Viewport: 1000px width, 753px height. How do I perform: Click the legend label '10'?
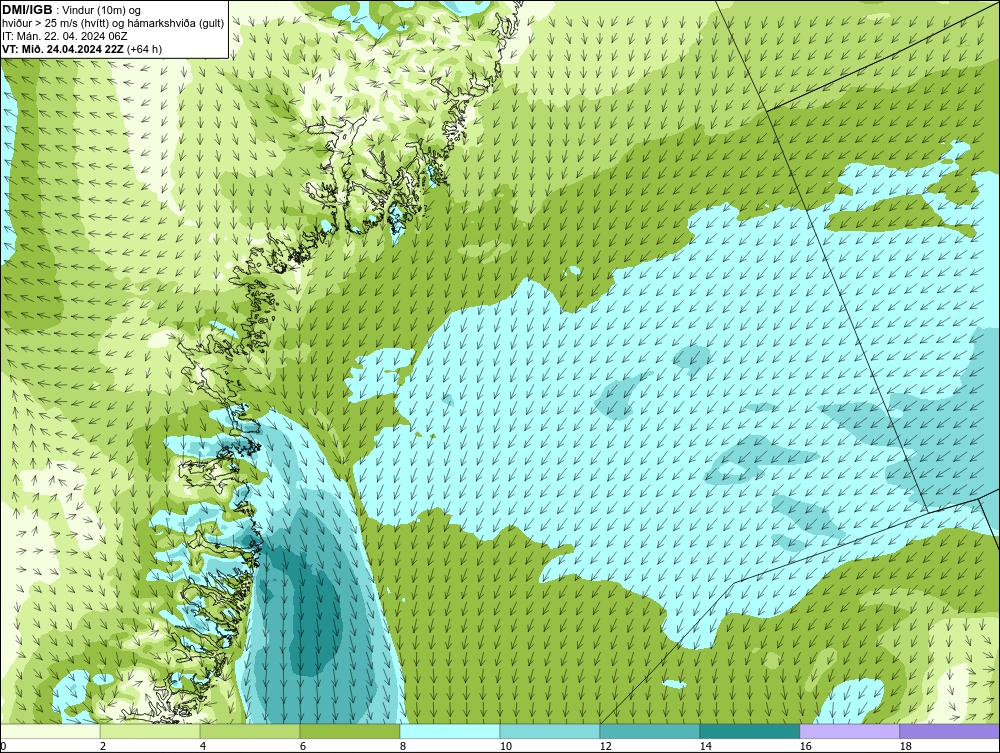(506, 746)
